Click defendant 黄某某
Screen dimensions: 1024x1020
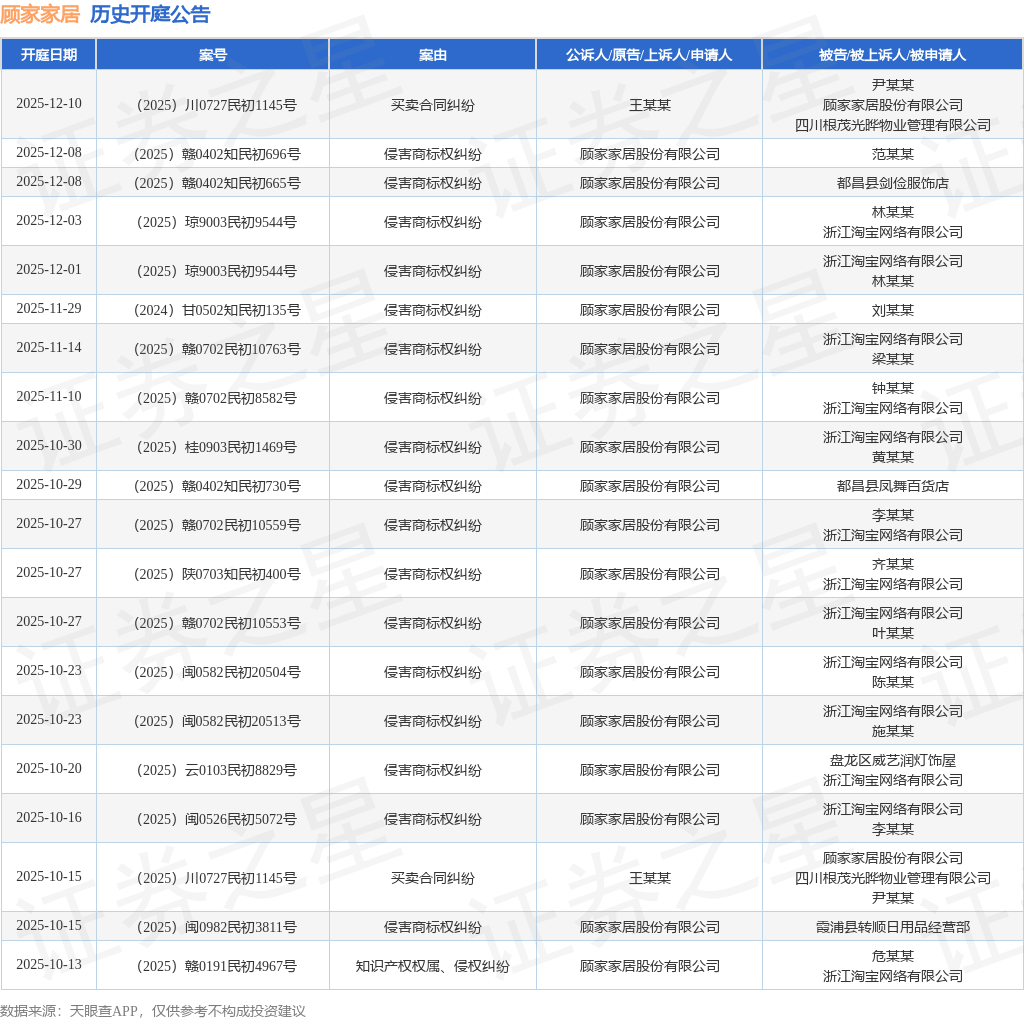point(892,457)
